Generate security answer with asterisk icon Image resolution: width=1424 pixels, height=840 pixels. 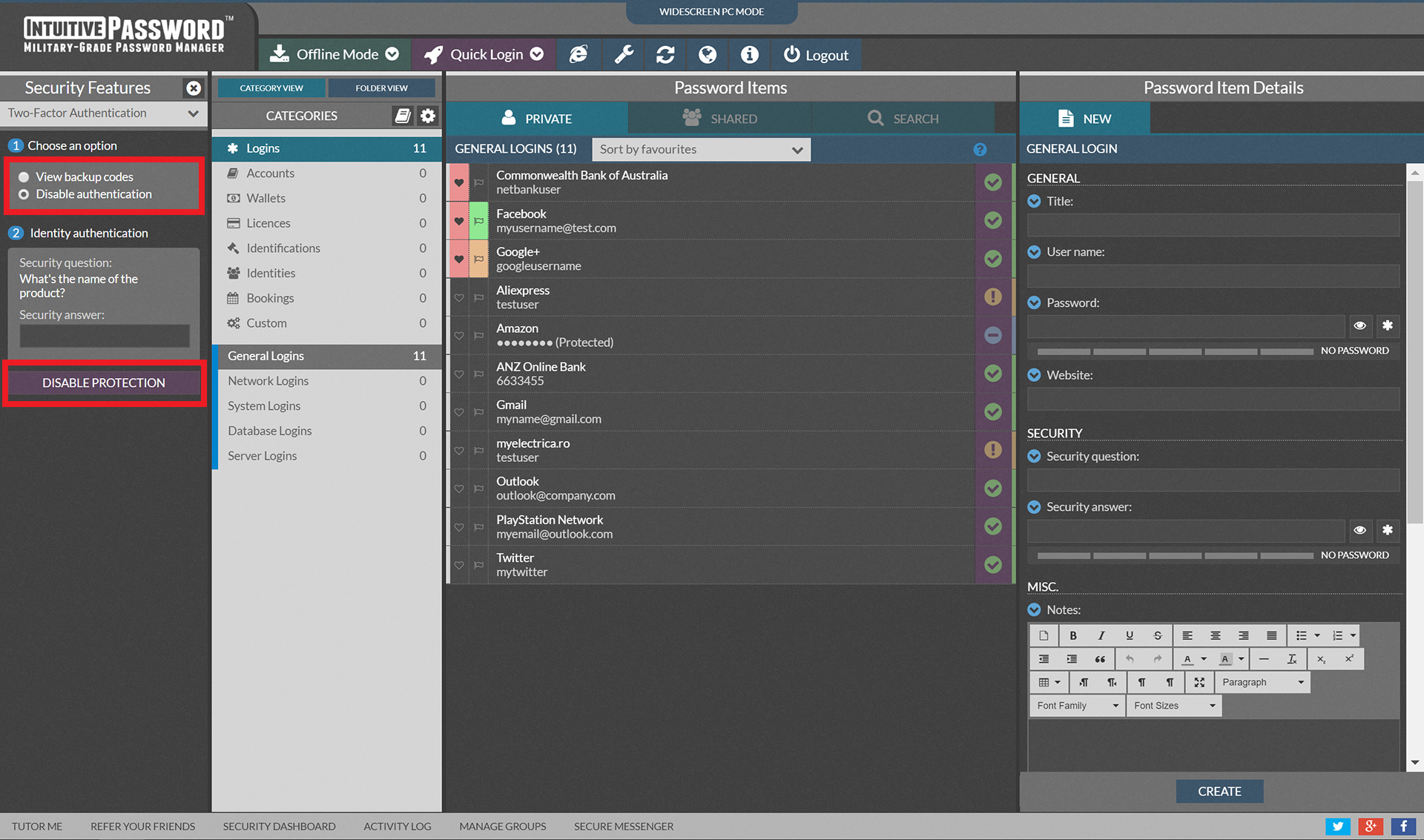1388,530
